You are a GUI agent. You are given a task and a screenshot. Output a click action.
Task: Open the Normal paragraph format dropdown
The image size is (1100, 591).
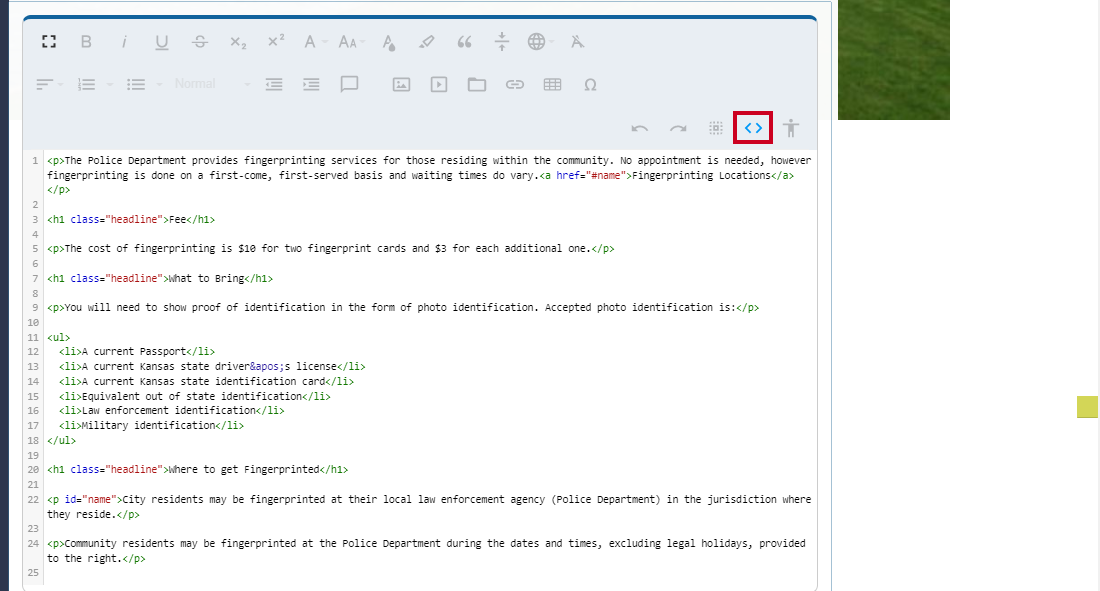[212, 84]
